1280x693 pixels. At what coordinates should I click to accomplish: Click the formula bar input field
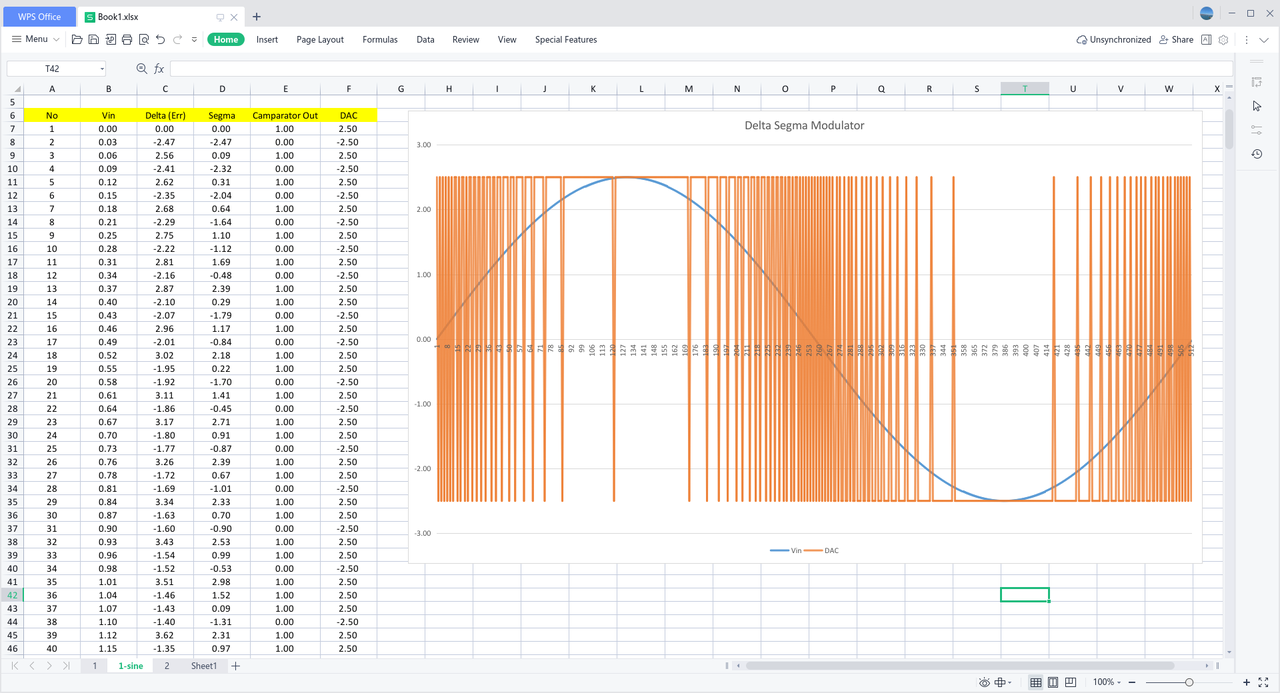pos(700,69)
